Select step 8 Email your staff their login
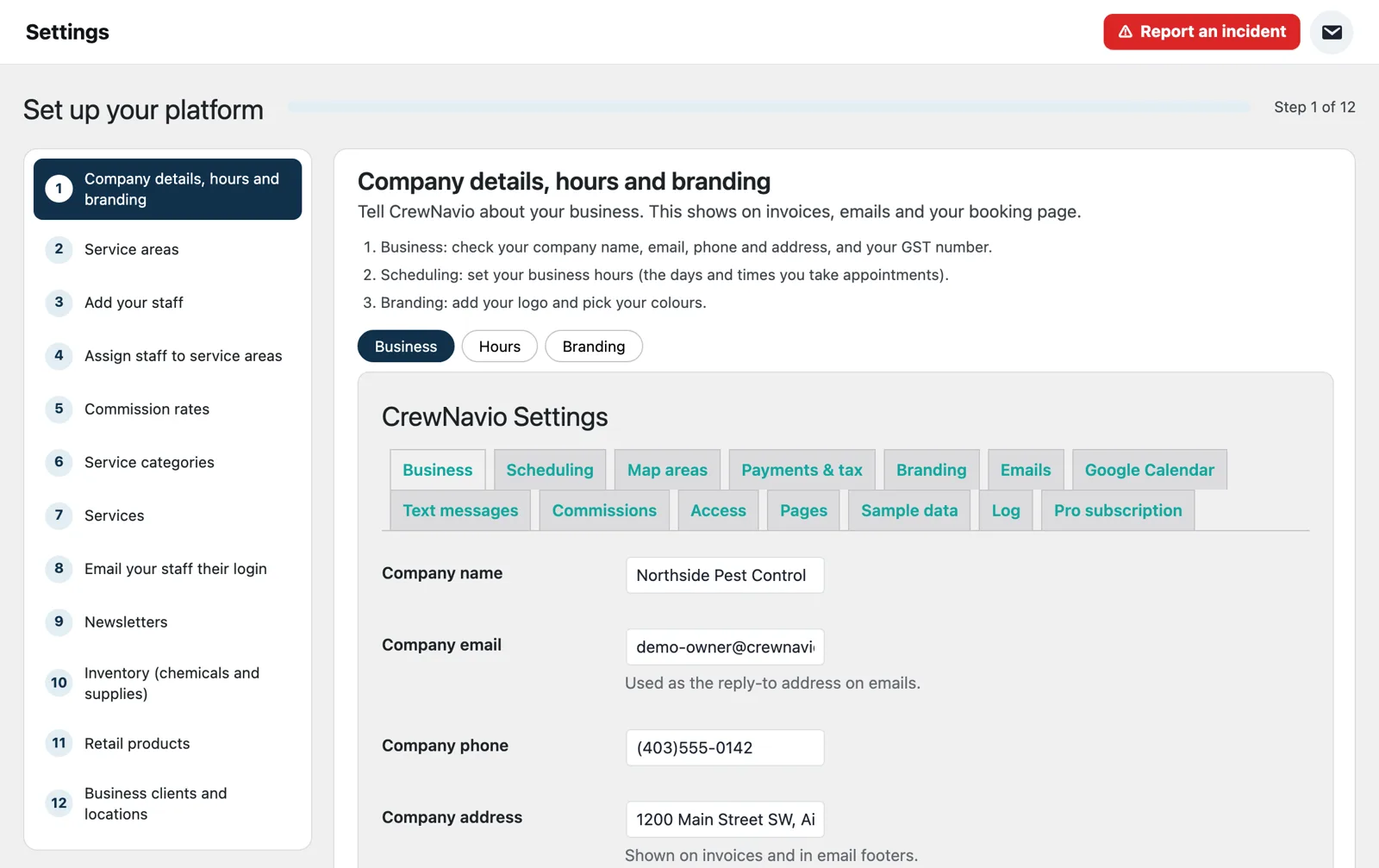1379x868 pixels. 167,569
